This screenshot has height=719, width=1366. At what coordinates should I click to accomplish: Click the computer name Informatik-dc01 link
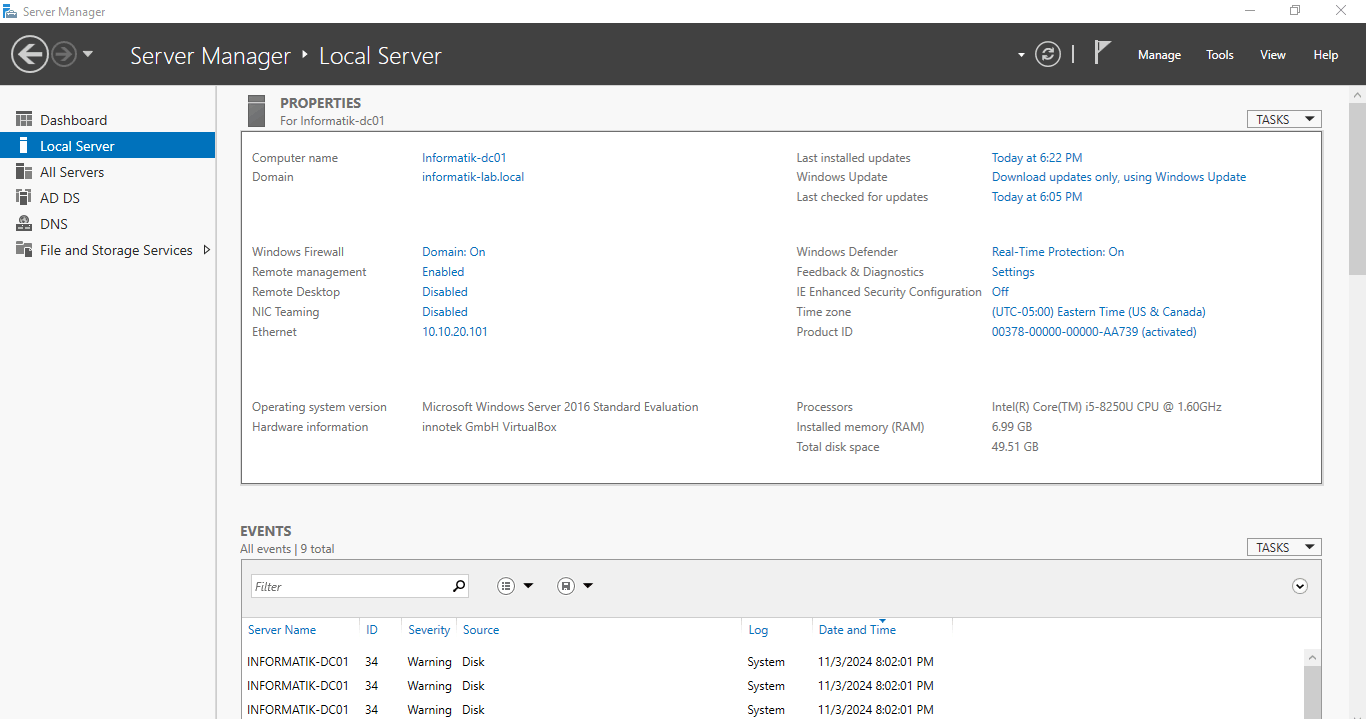[x=464, y=158]
